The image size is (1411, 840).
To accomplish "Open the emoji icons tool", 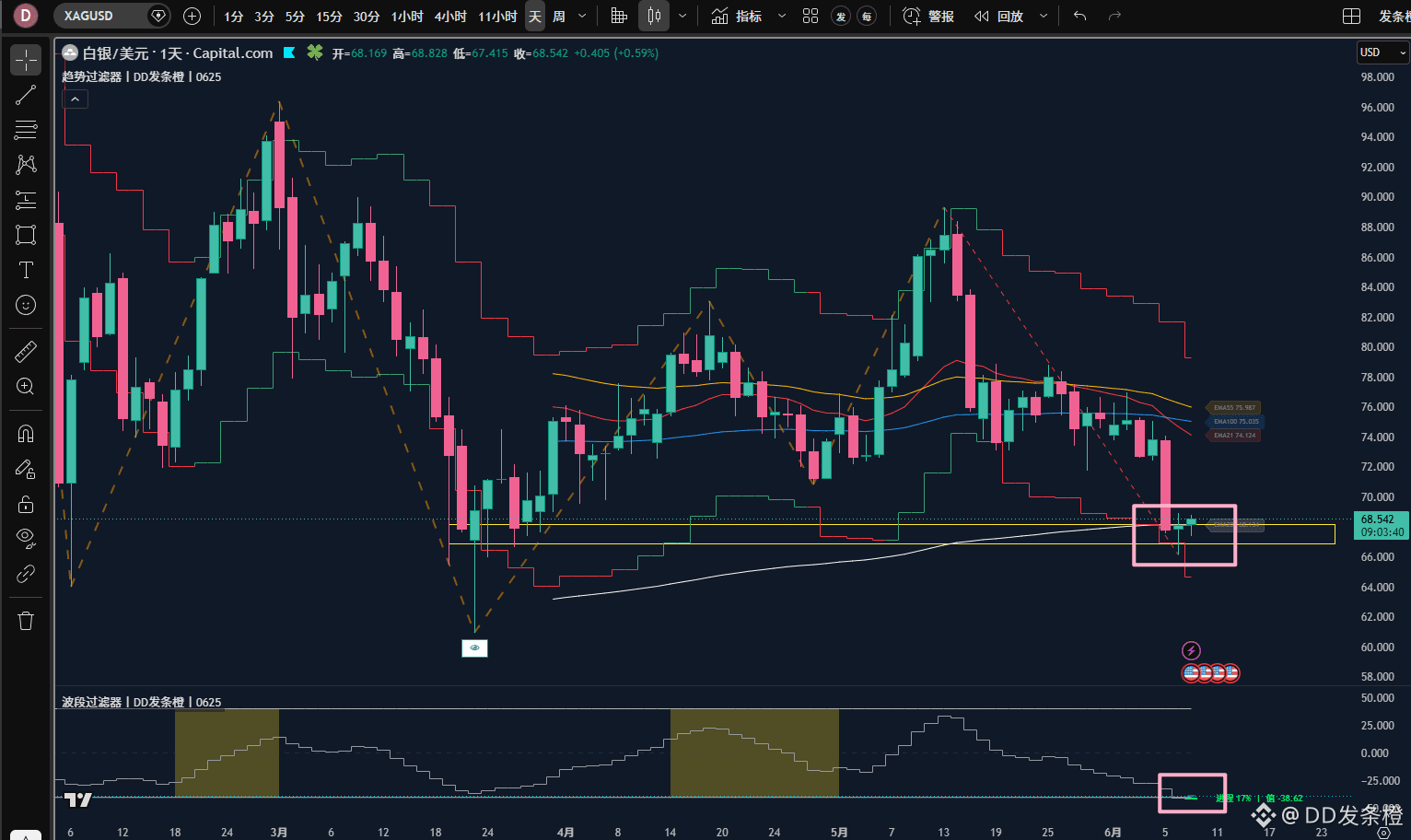I will [x=26, y=305].
